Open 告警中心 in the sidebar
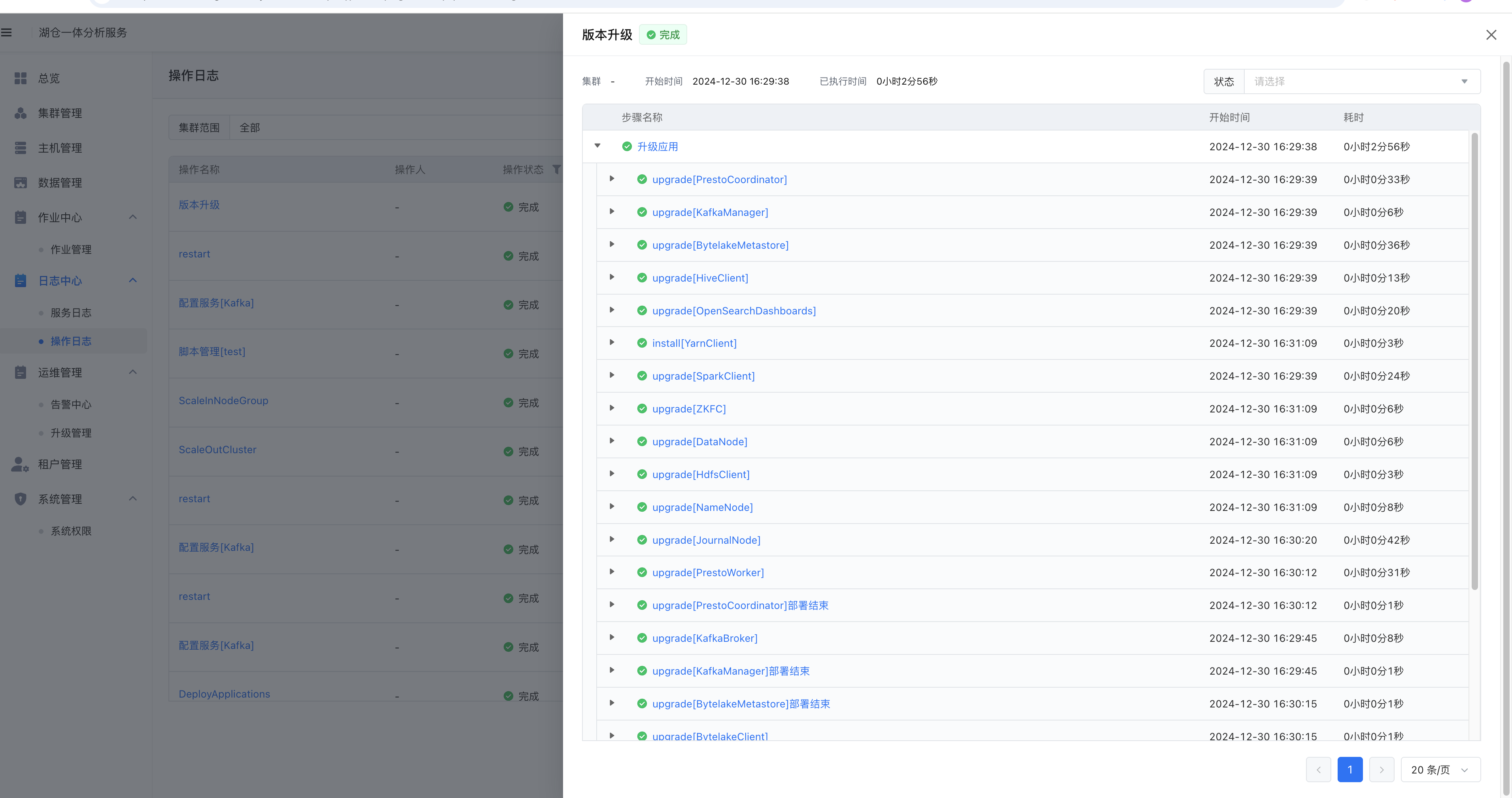 [71, 405]
